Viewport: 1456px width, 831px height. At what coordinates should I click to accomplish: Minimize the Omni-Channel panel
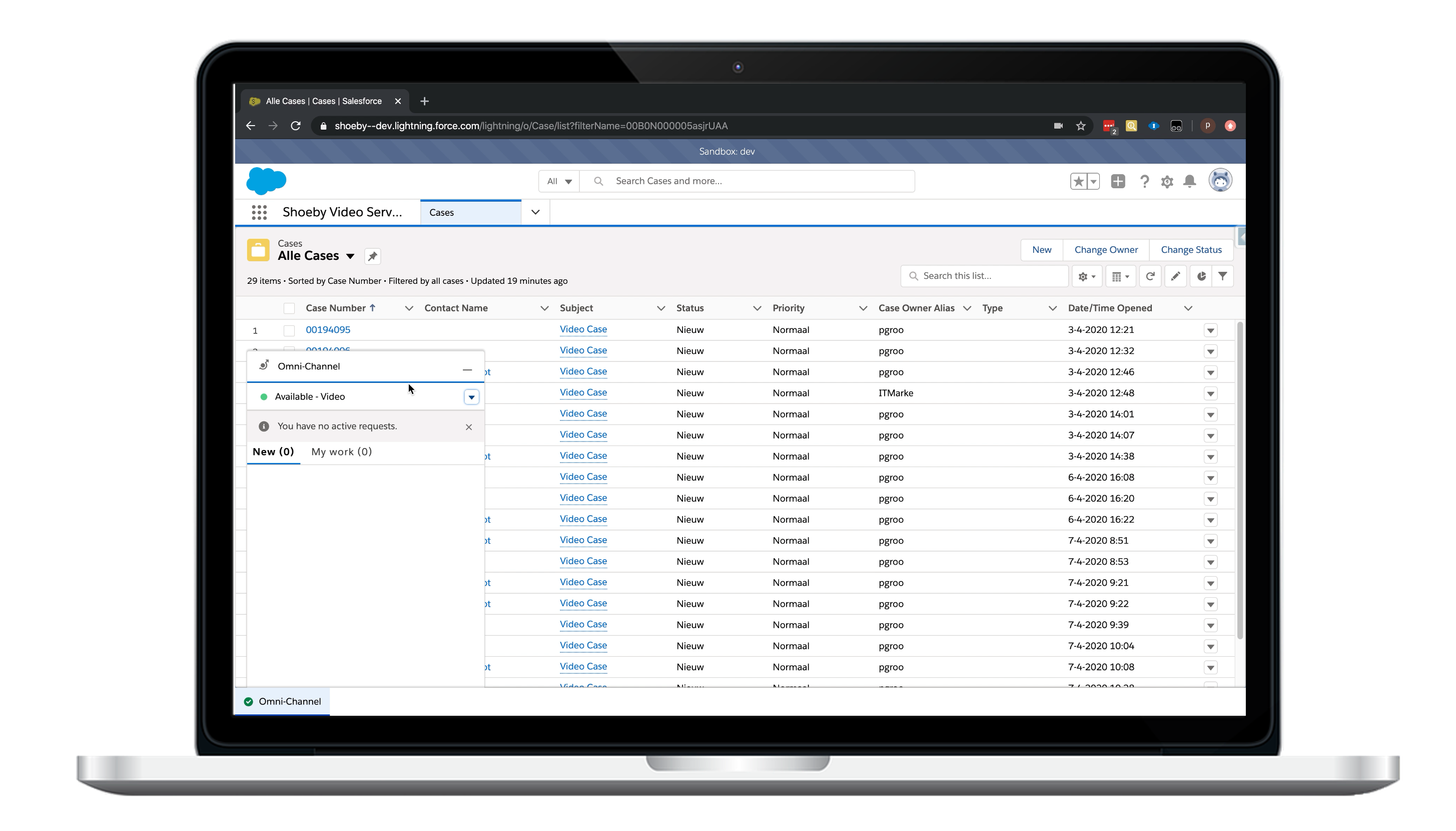point(467,370)
